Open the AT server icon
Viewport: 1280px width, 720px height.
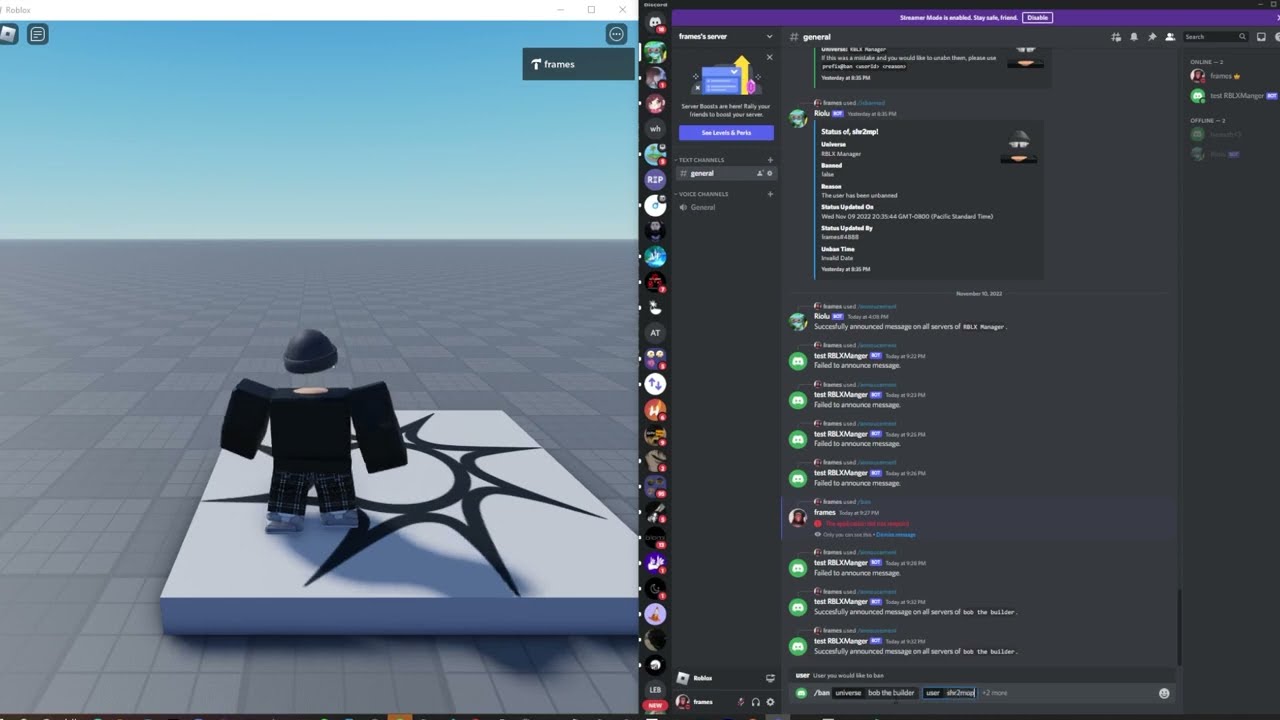(x=655, y=333)
